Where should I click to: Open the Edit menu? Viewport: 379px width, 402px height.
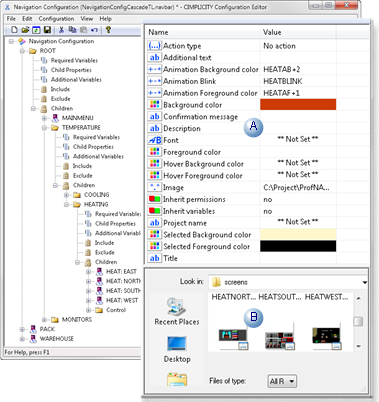(x=27, y=19)
